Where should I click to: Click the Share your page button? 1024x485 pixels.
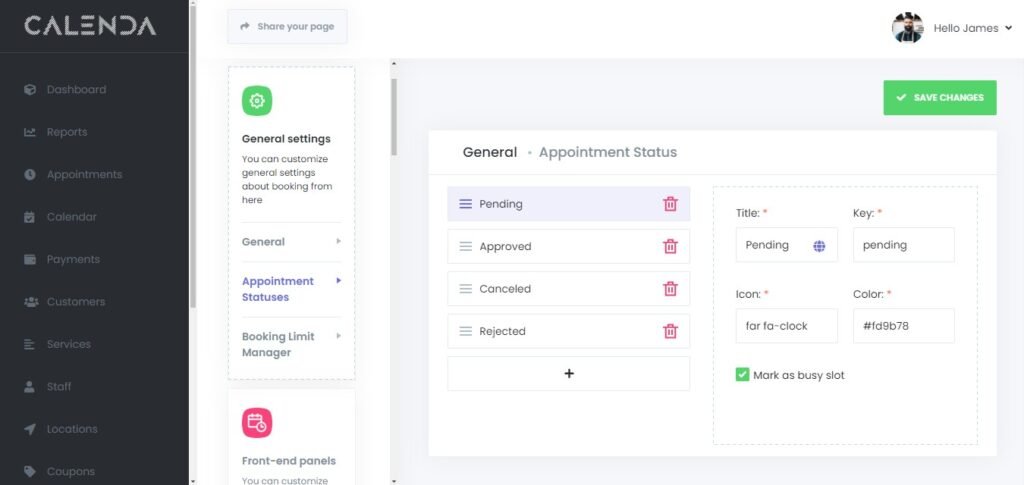[287, 27]
